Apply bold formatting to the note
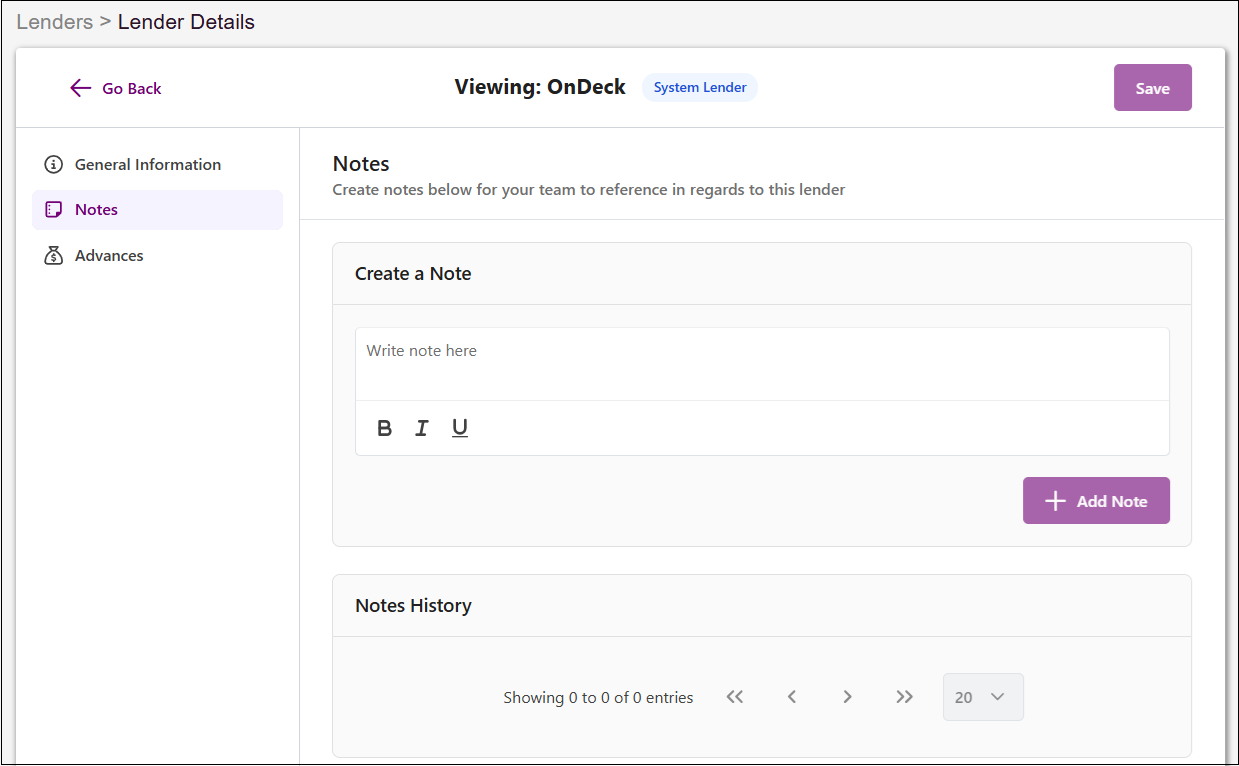This screenshot has width=1239, height=766. coord(384,428)
